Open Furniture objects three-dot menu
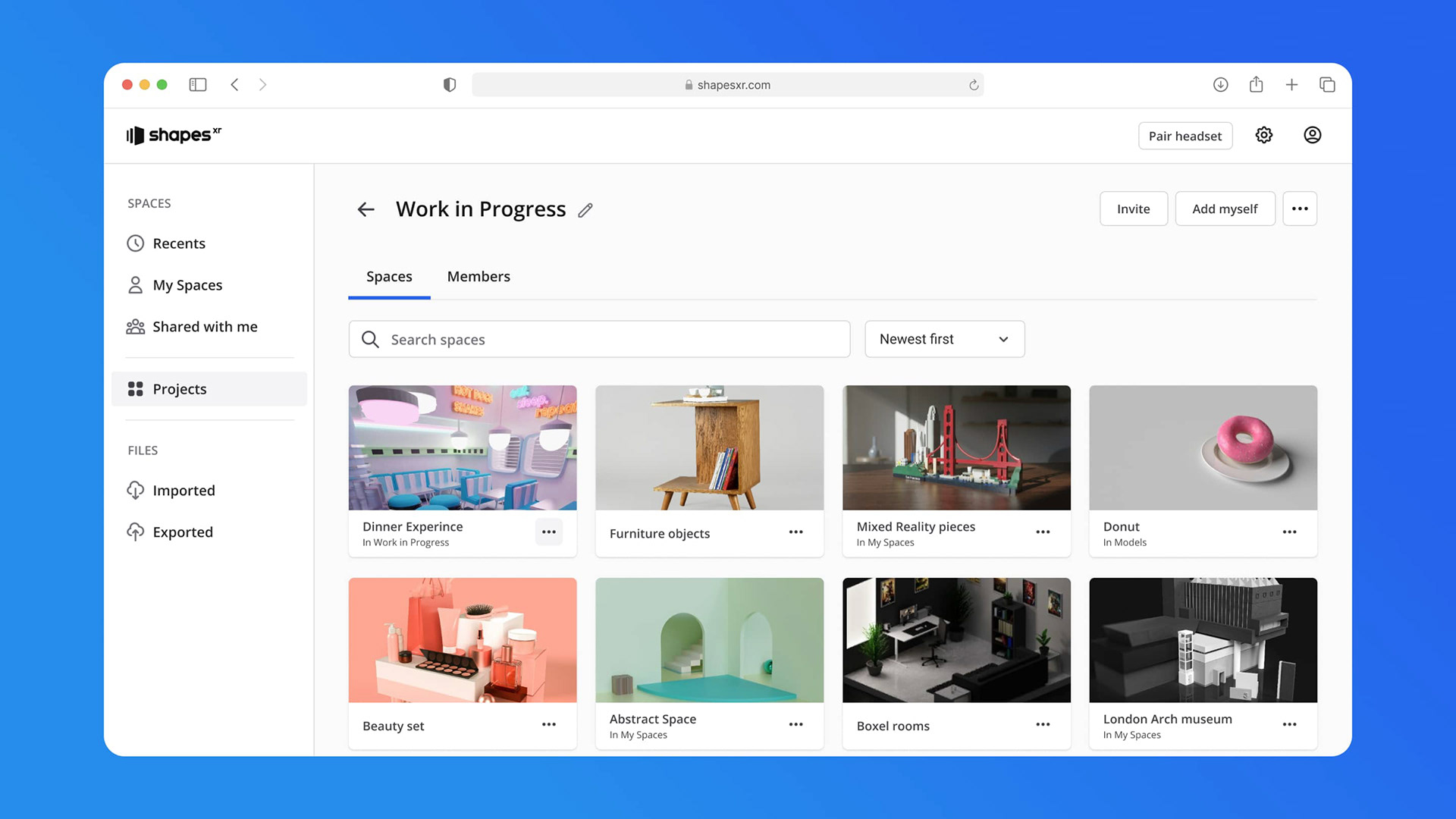1456x819 pixels. click(x=795, y=532)
